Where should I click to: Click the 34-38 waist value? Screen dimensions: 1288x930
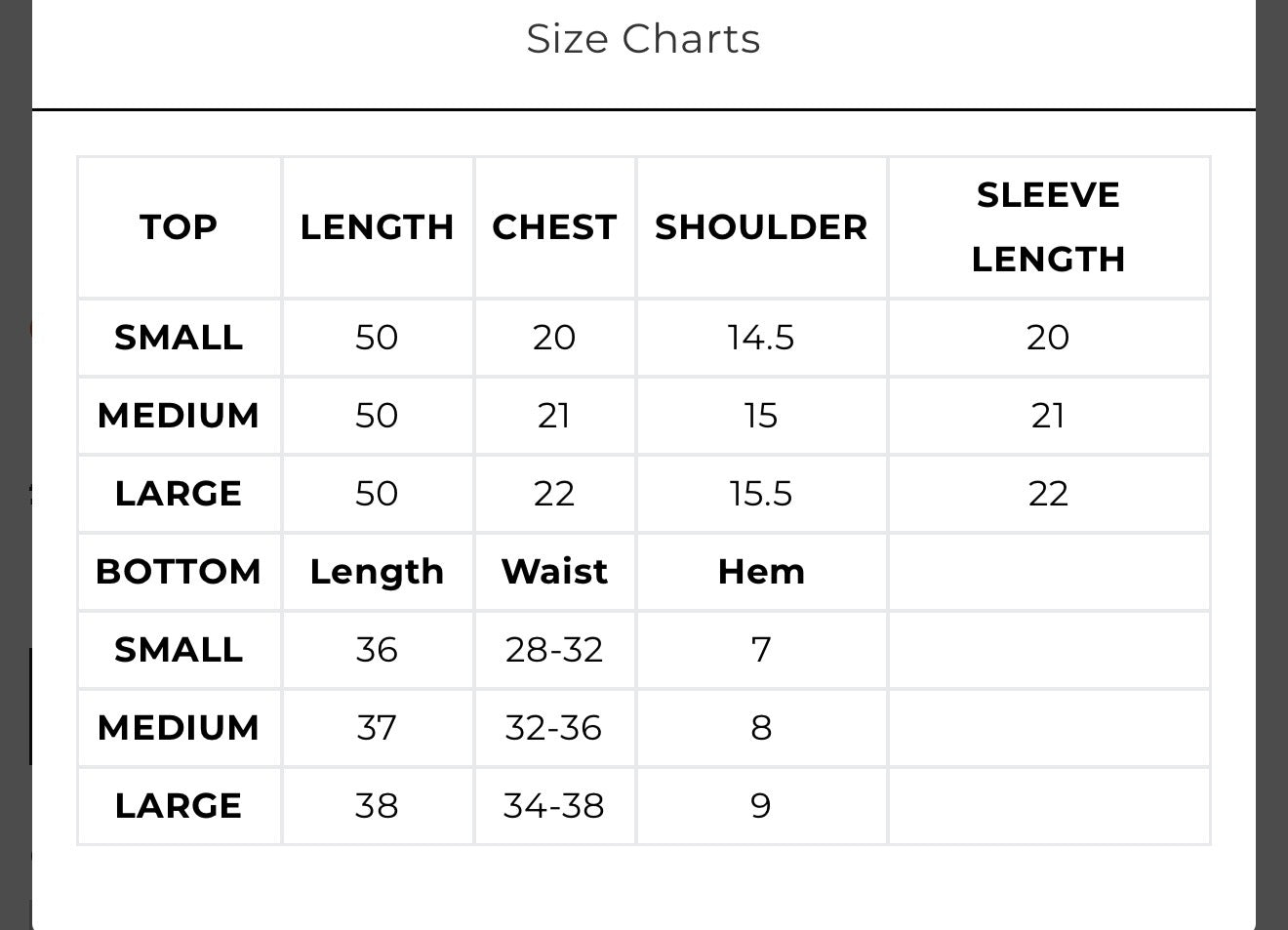554,806
